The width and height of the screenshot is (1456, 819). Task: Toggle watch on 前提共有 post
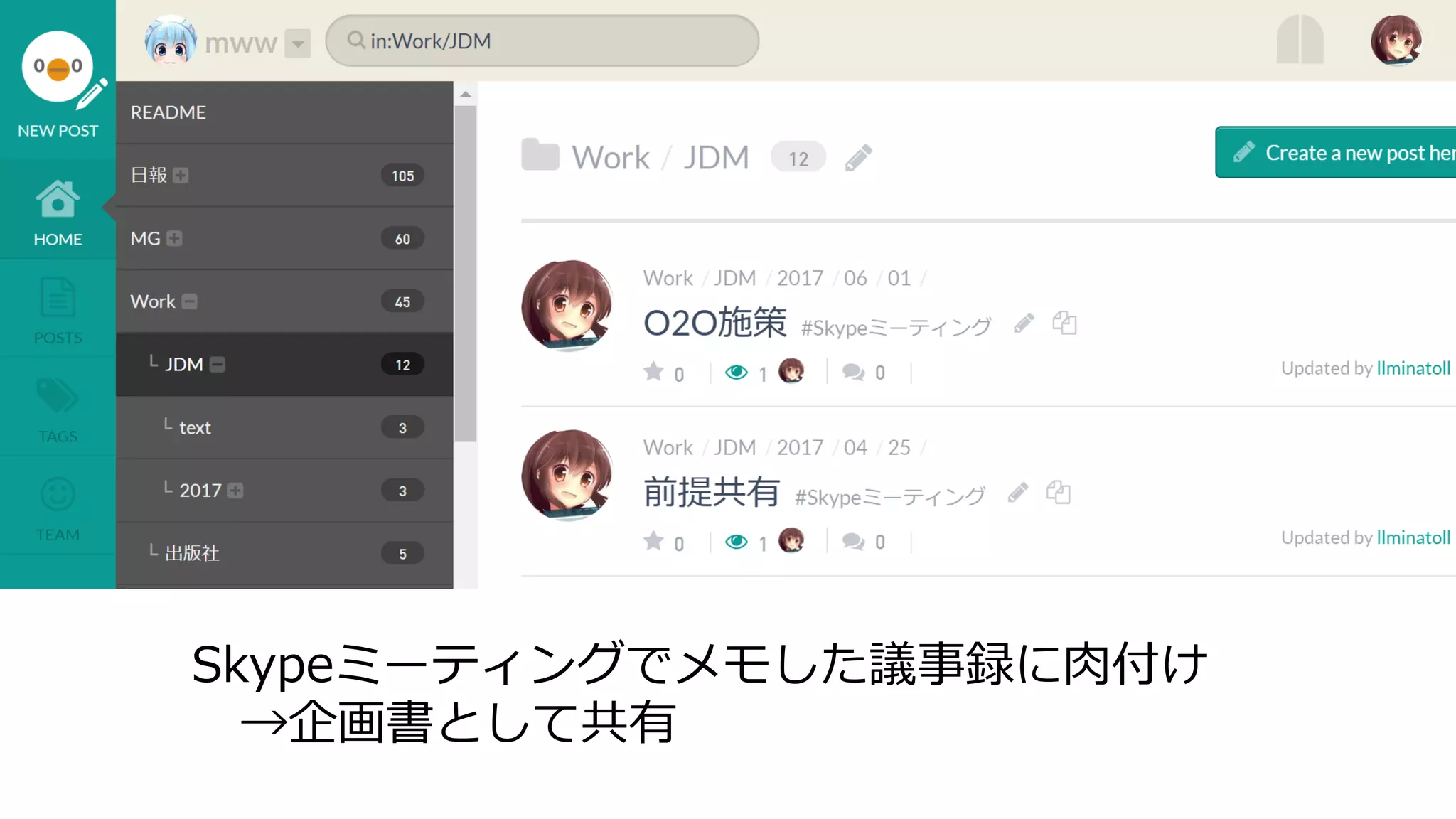point(737,542)
